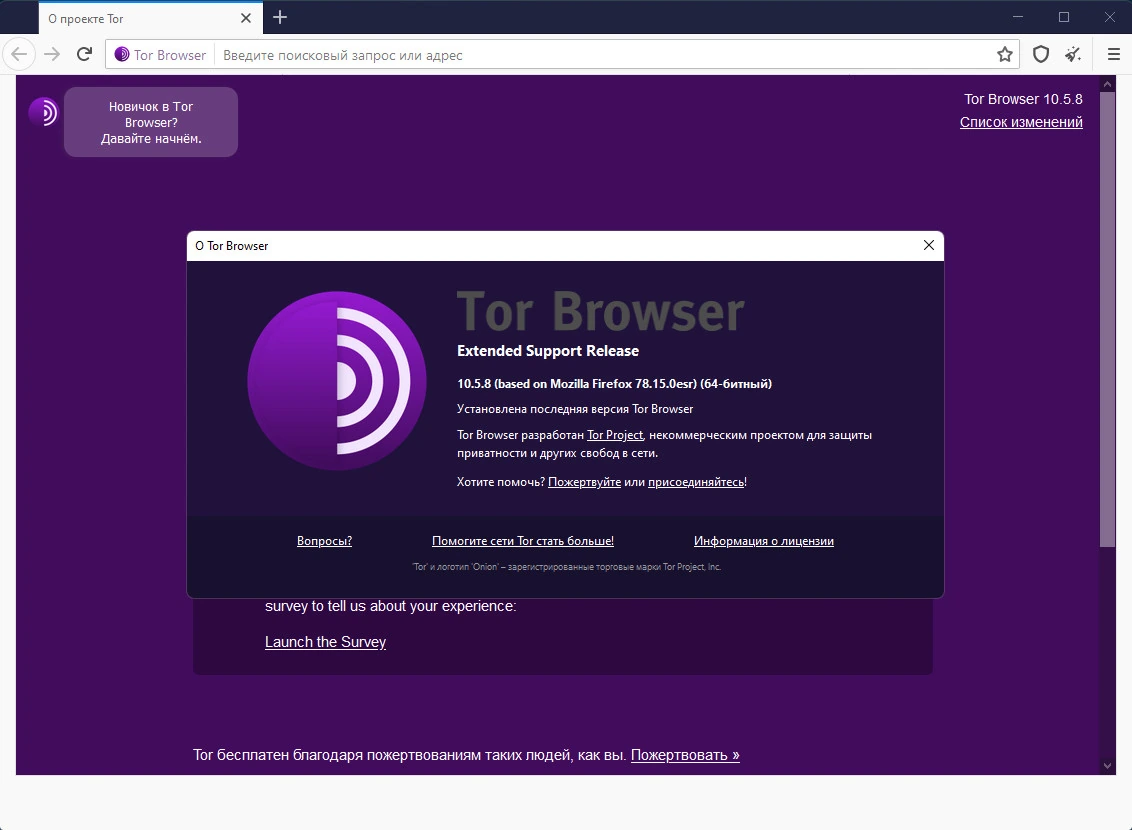This screenshot has height=830, width=1132.
Task: Close the 'О проекте Tor' tab
Action: [245, 18]
